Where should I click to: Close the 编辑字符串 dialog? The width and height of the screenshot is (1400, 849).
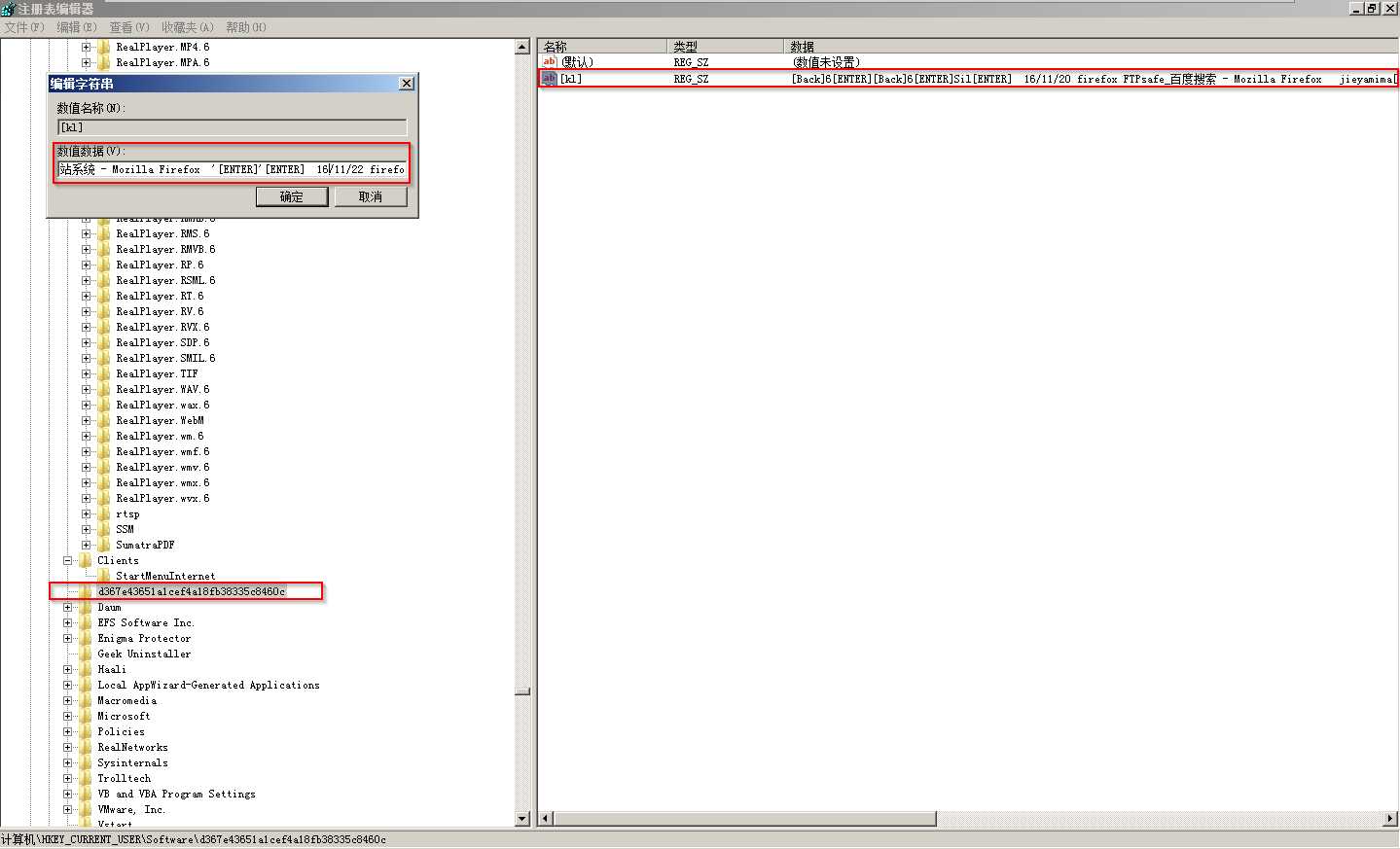[x=407, y=84]
